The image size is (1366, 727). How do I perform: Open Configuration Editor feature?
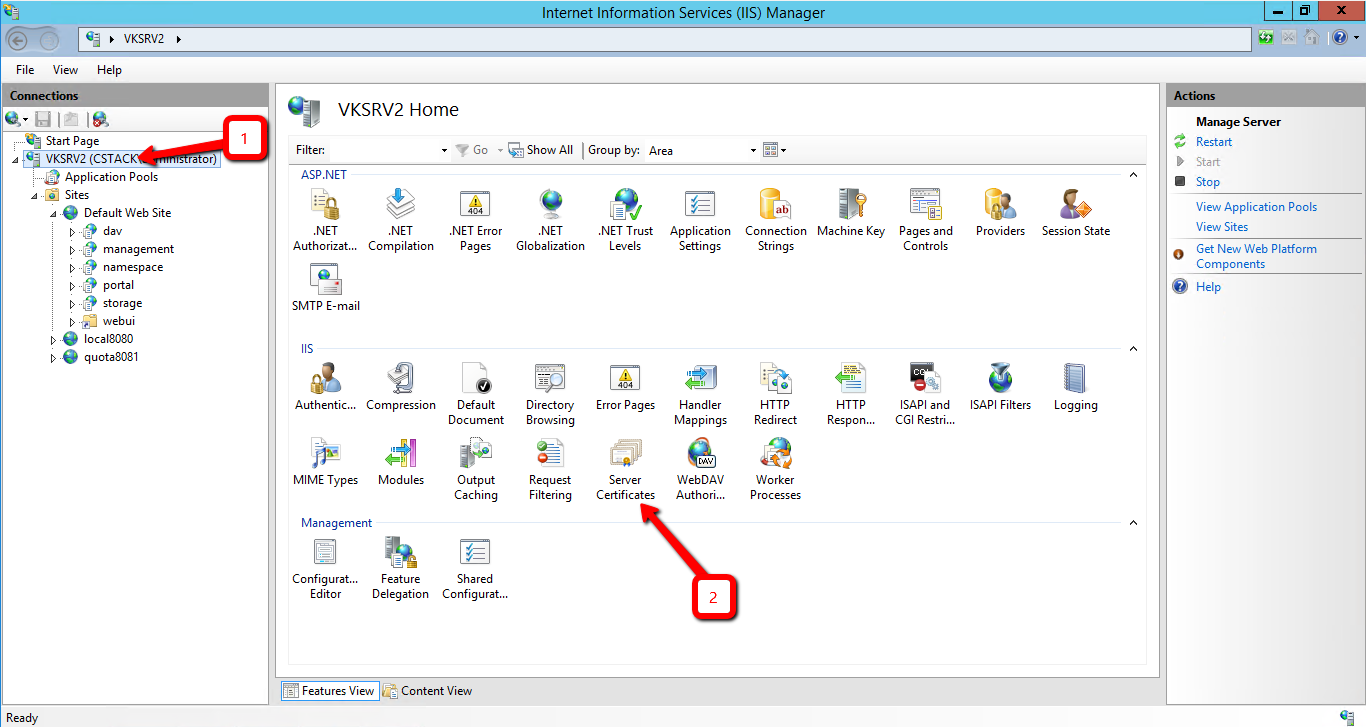click(x=325, y=568)
